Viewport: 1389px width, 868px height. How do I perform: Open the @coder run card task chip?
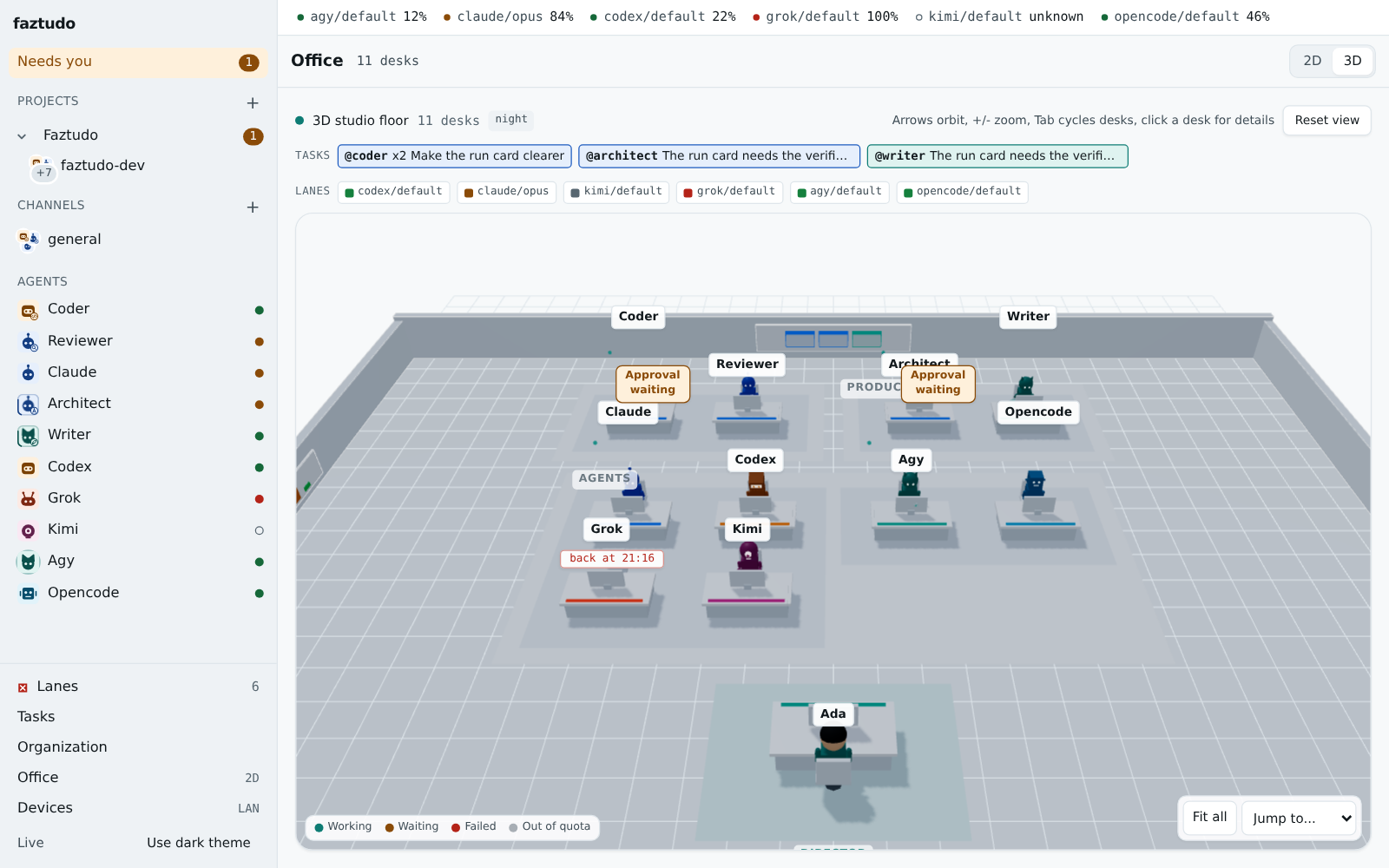(454, 156)
